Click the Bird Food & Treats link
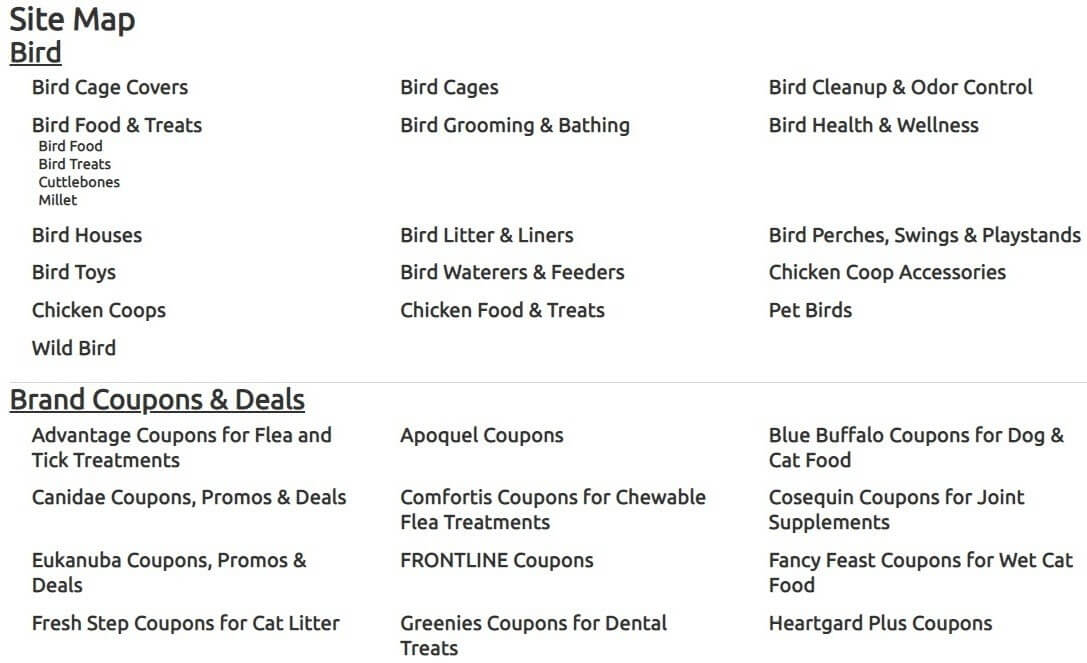 (x=117, y=125)
